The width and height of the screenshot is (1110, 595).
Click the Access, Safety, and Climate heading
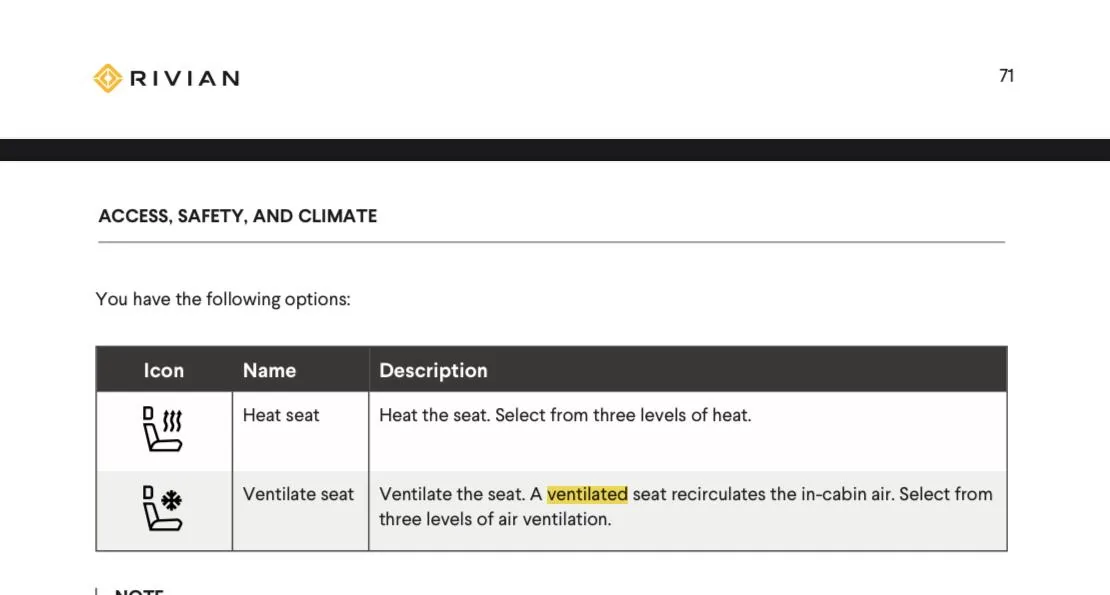click(238, 216)
